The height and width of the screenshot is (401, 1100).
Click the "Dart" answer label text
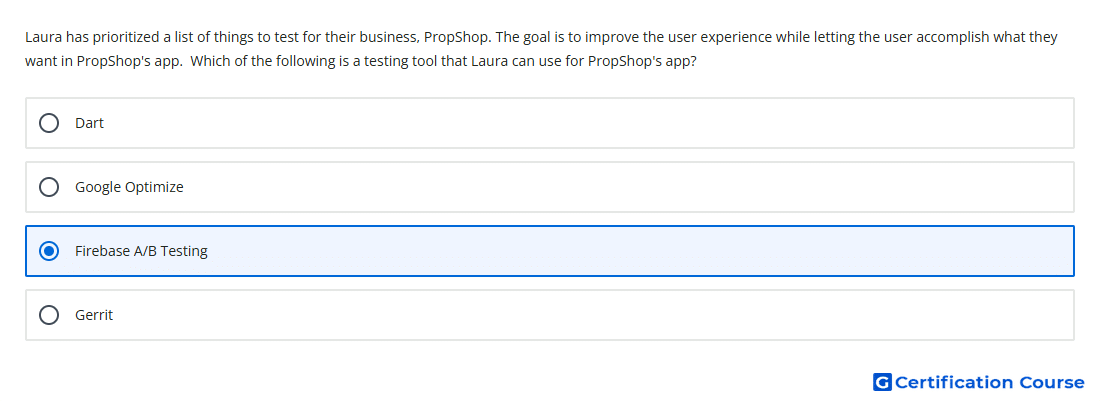(89, 123)
